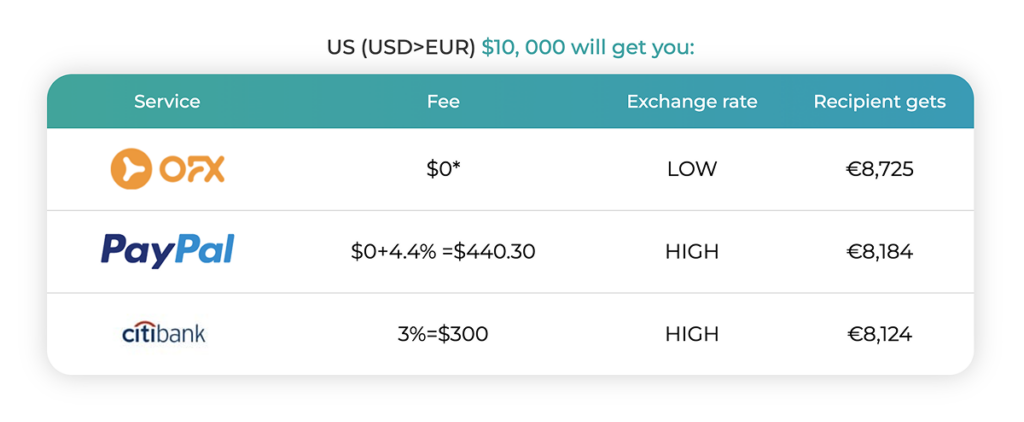This screenshot has width=1024, height=422.
Task: Click the Citibank red arc emblem
Action: coord(139,324)
